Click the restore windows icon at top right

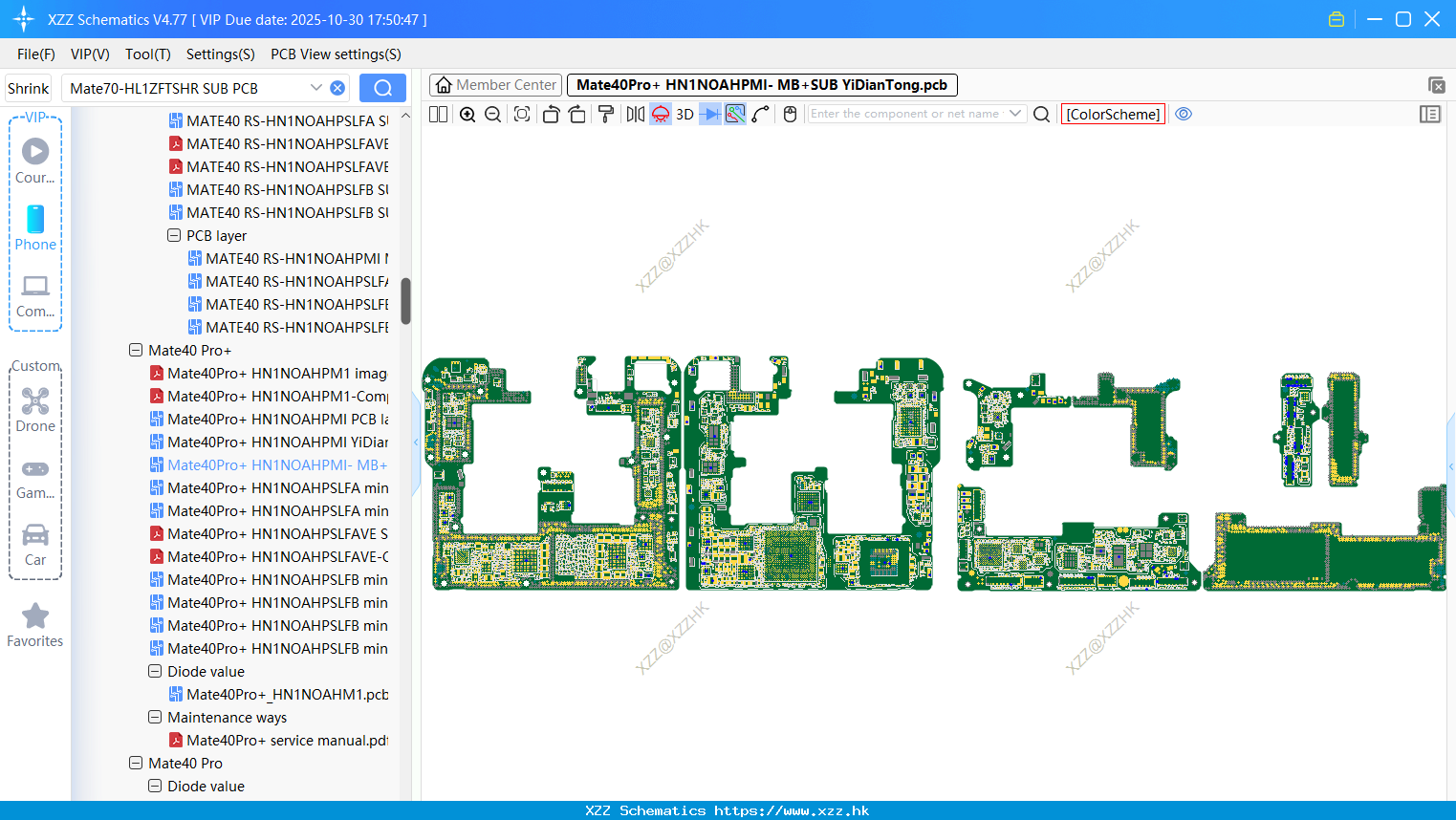pyautogui.click(x=1436, y=85)
